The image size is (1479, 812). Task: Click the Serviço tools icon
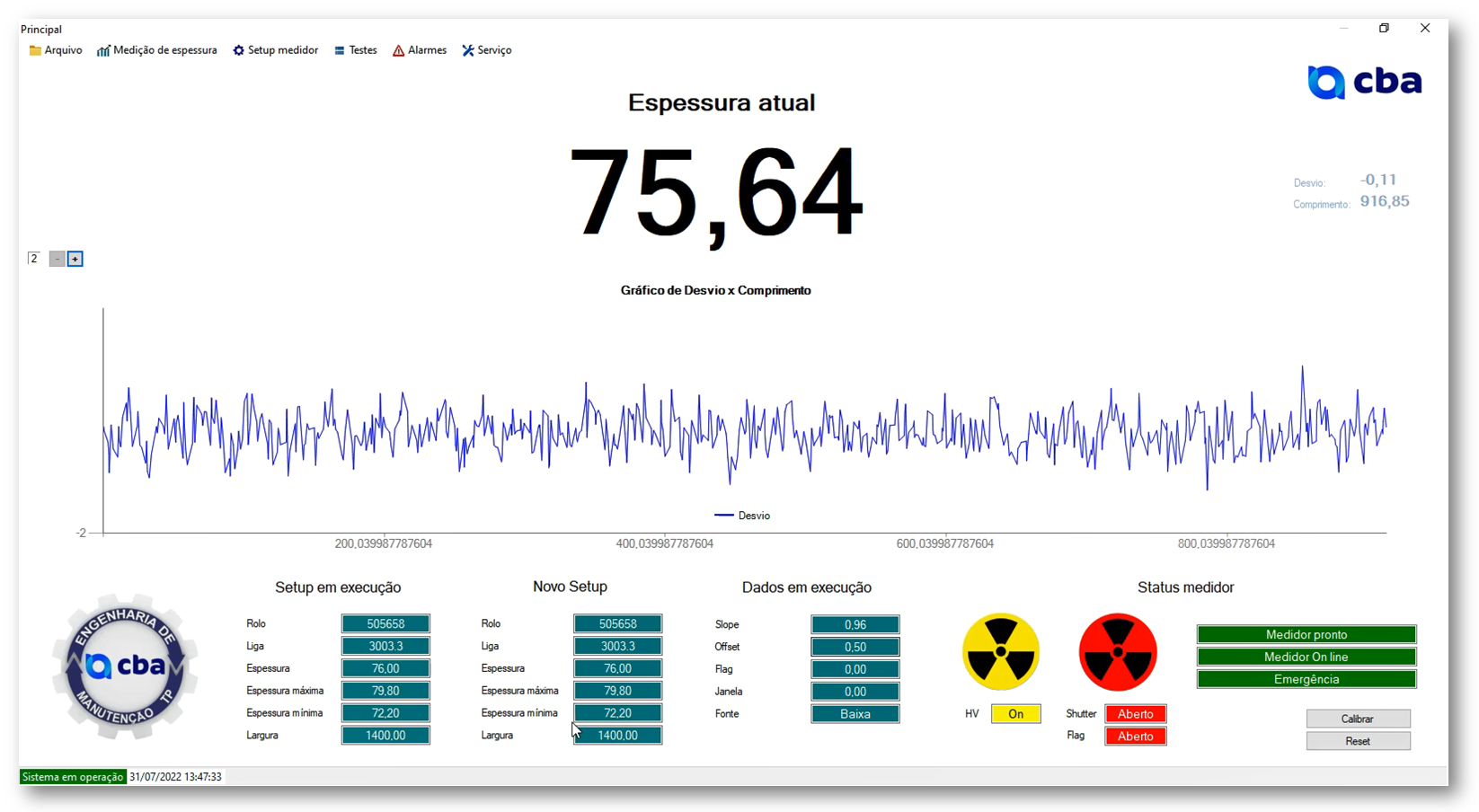coord(468,51)
